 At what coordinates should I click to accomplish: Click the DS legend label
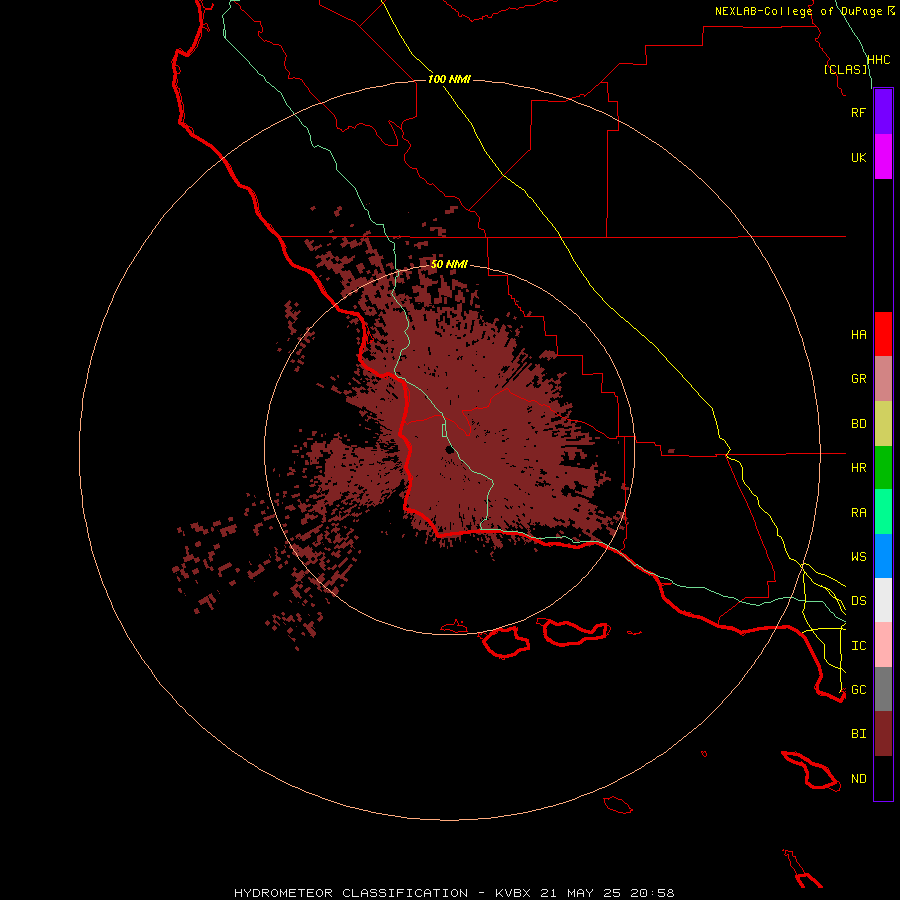click(x=858, y=601)
